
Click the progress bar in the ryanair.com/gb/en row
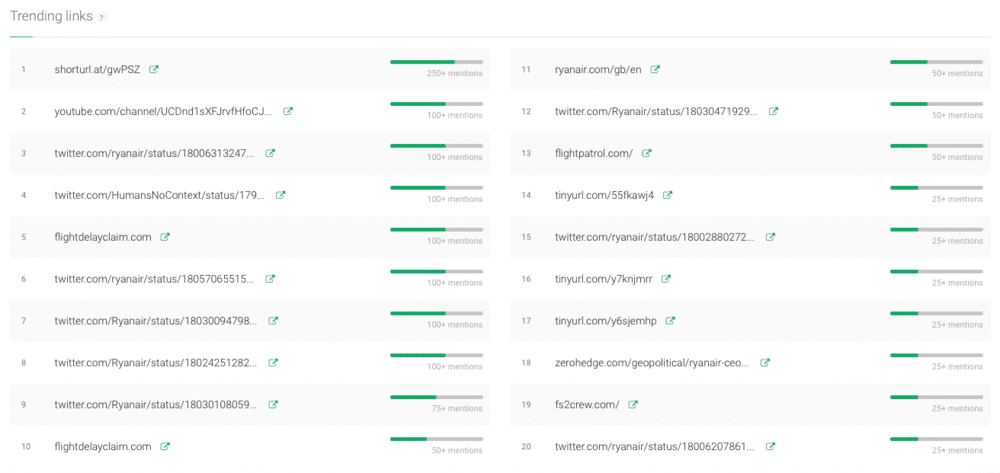click(x=936, y=62)
